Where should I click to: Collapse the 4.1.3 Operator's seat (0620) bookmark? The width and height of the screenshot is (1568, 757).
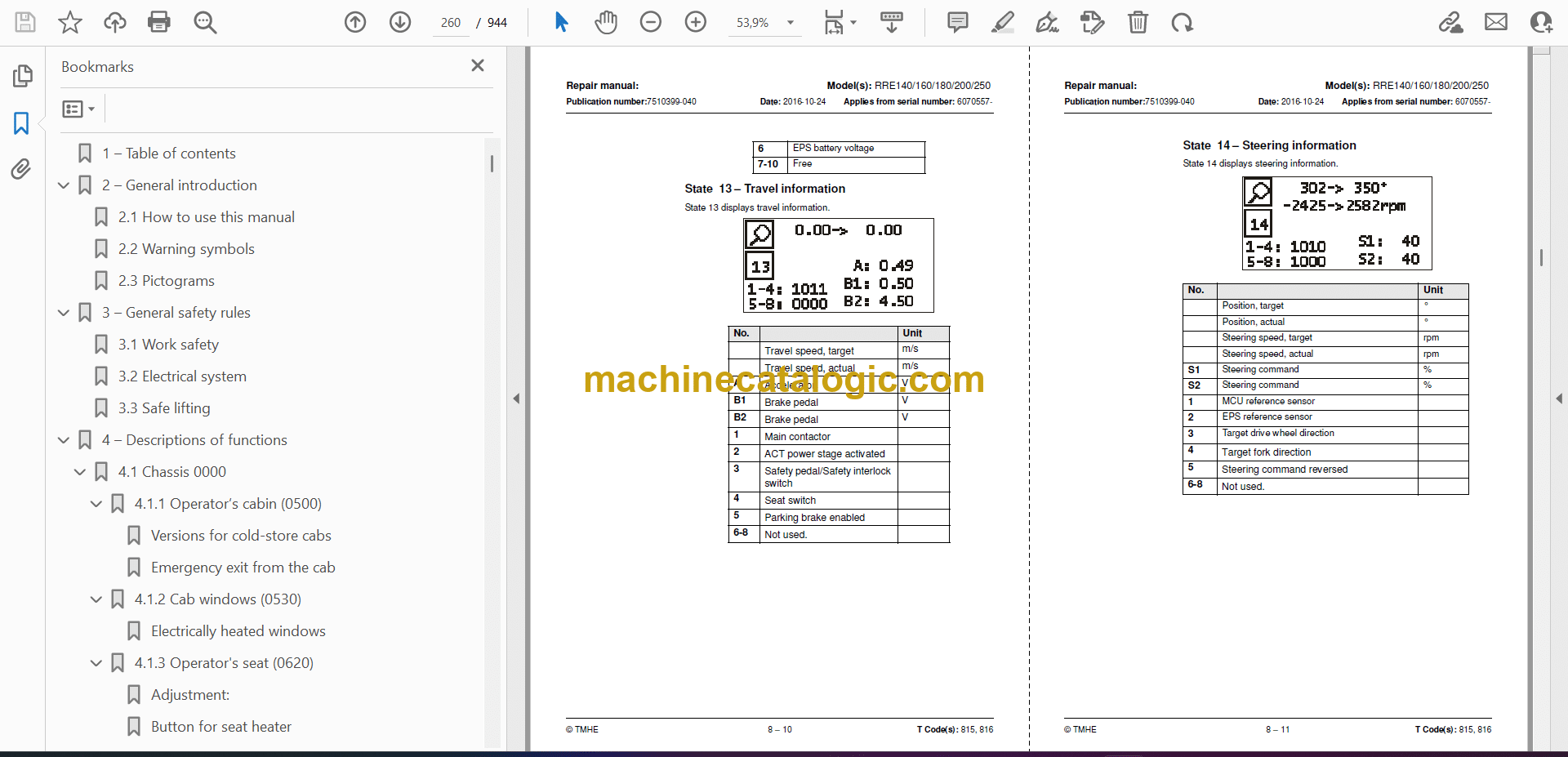coord(96,663)
